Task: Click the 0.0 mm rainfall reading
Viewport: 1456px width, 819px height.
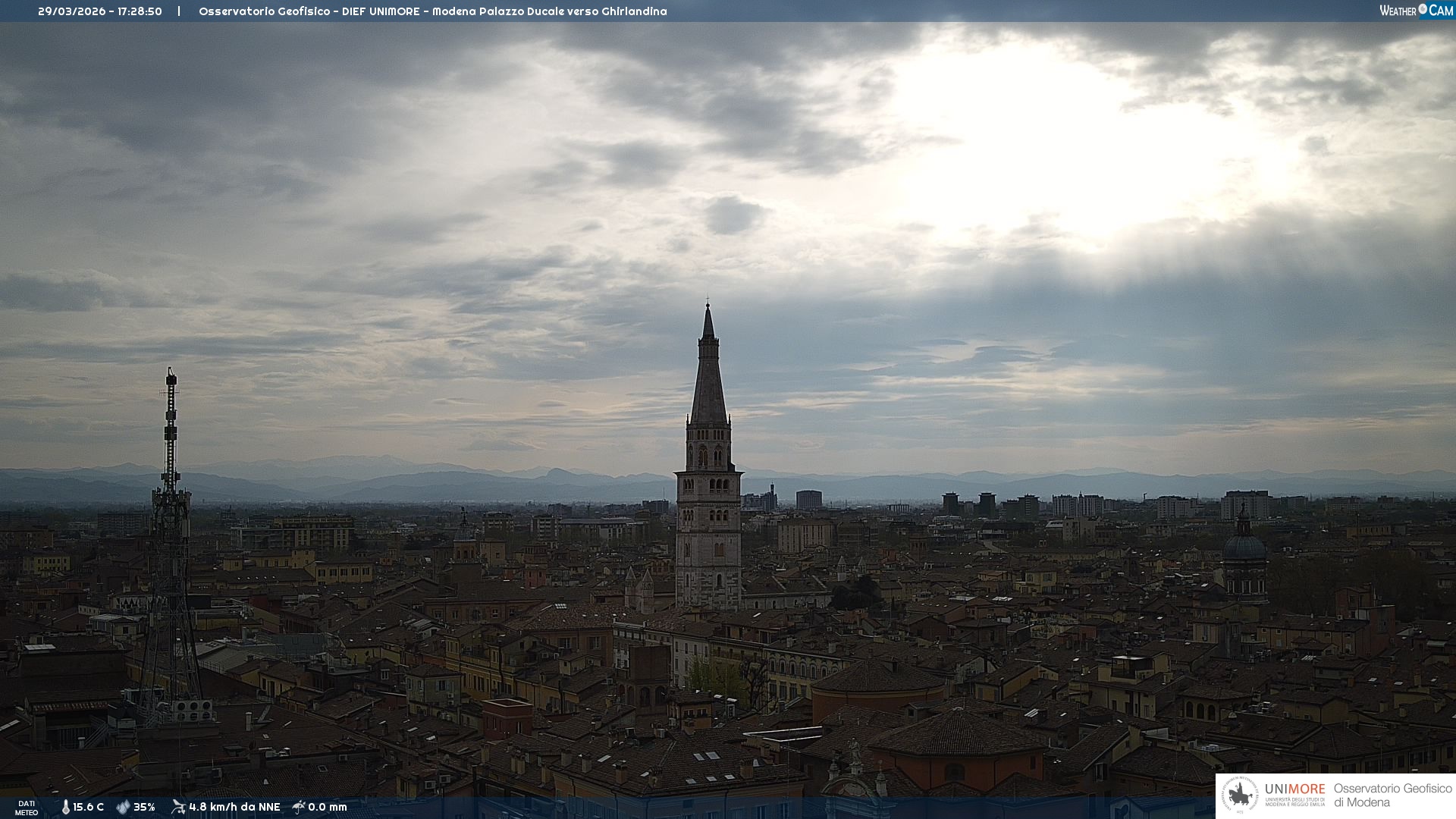Action: coord(328,807)
